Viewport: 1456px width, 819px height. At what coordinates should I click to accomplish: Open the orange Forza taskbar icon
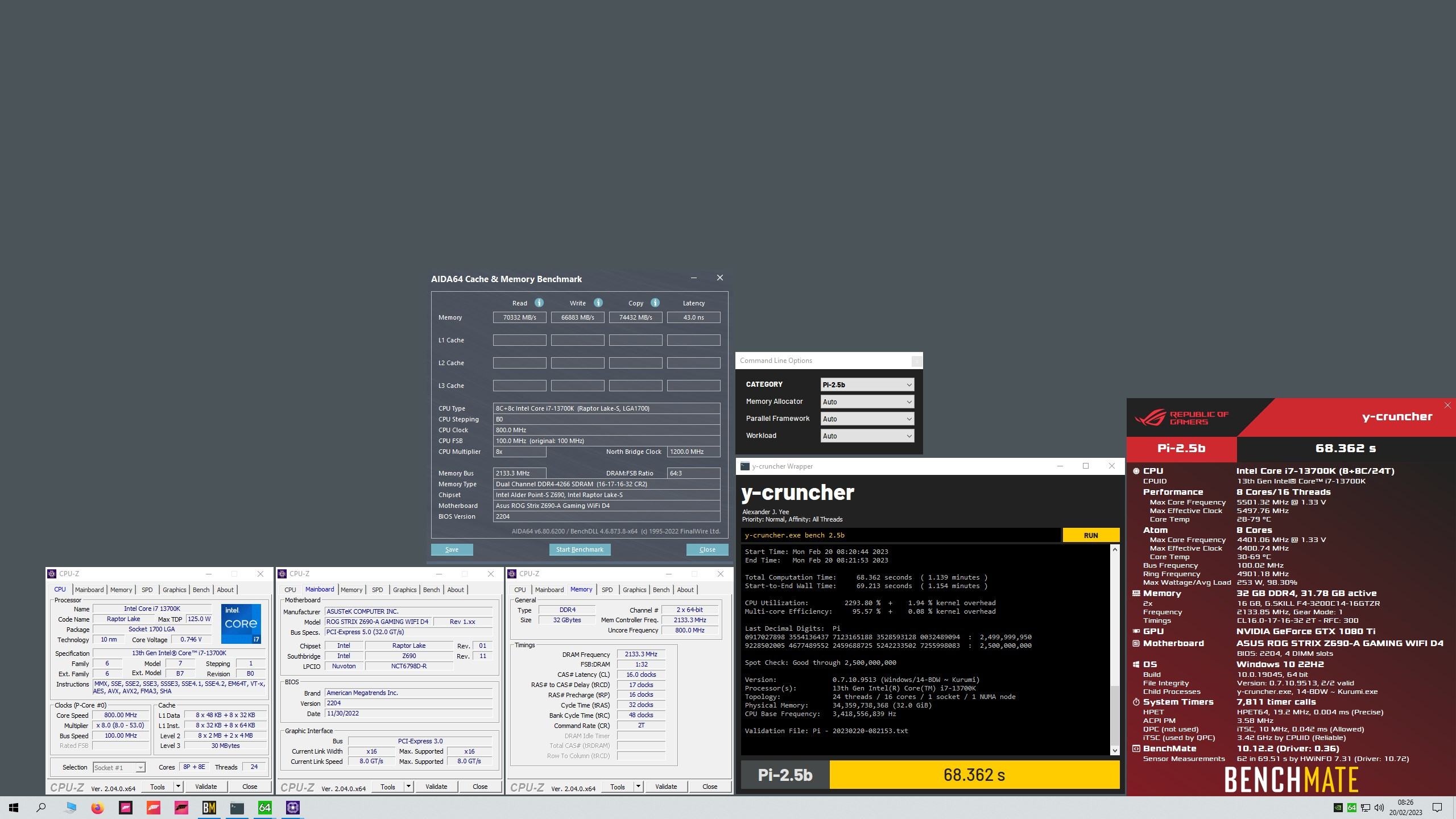(154, 808)
